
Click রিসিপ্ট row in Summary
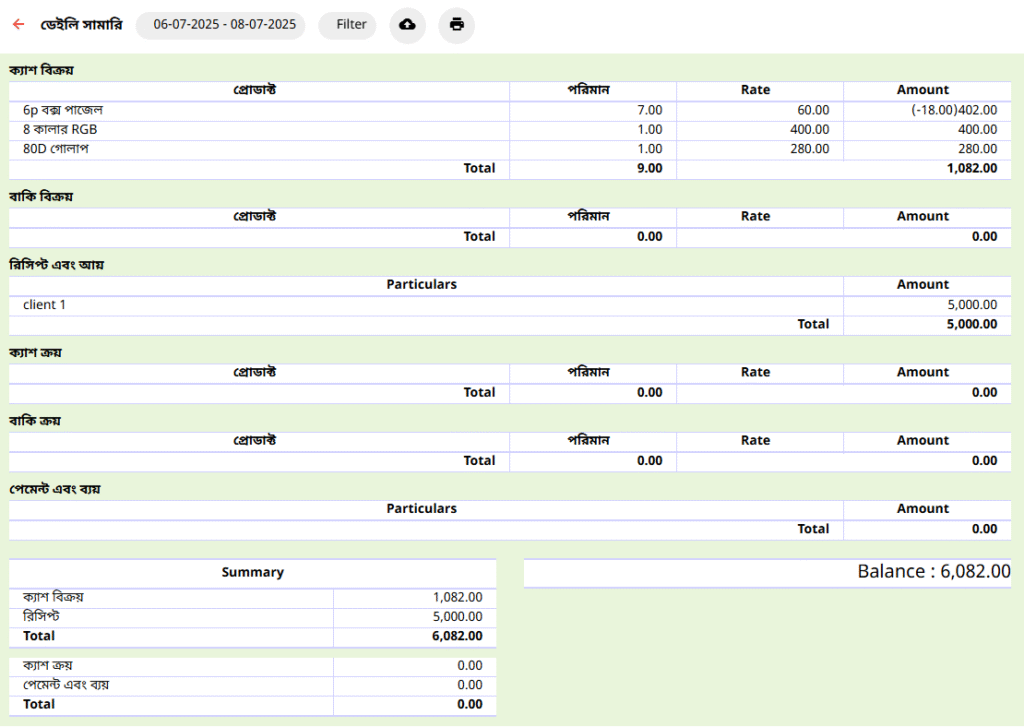pyautogui.click(x=253, y=617)
